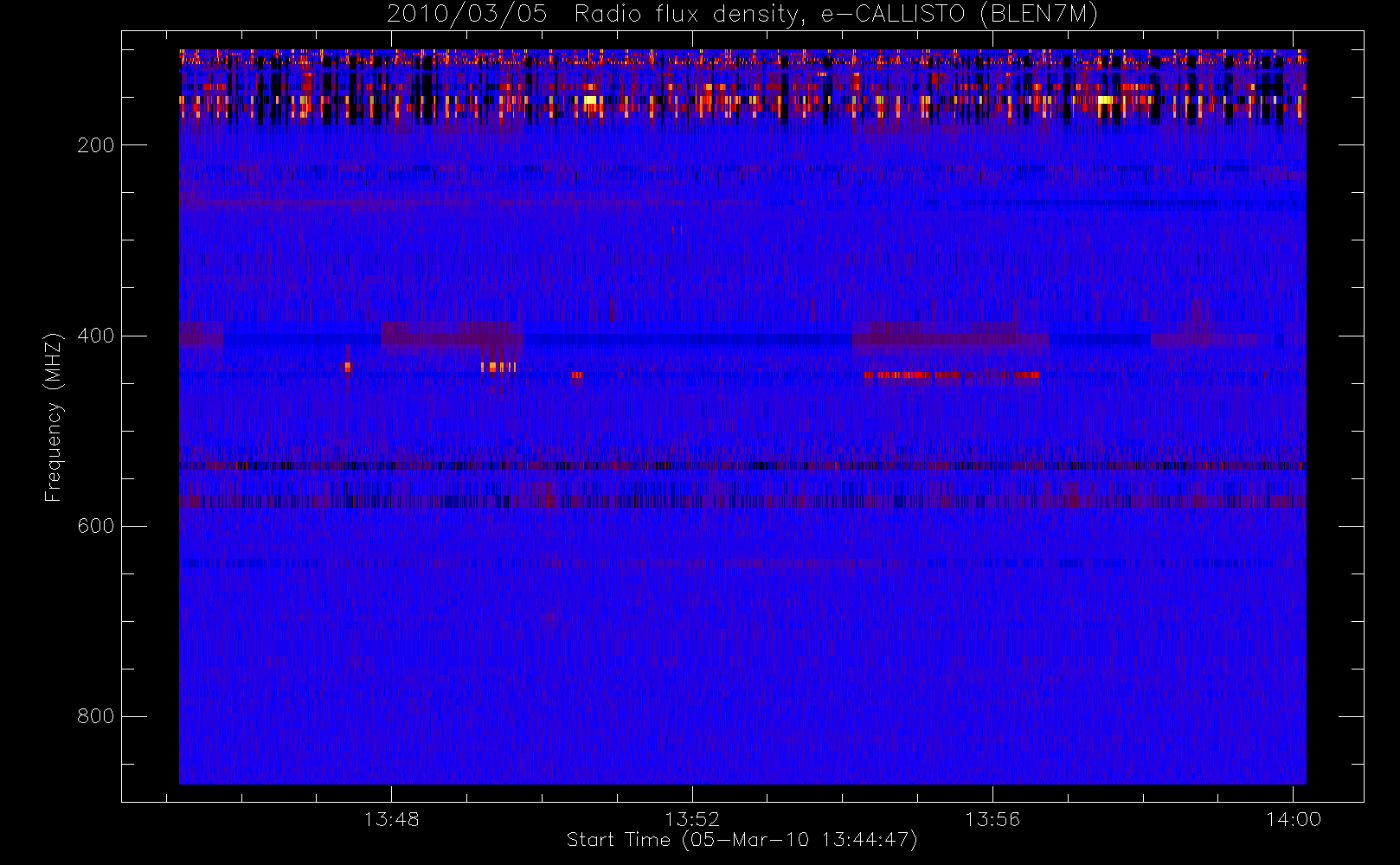Select the 400 frequency tick label
Image resolution: width=1400 pixels, height=865 pixels.
coord(95,336)
